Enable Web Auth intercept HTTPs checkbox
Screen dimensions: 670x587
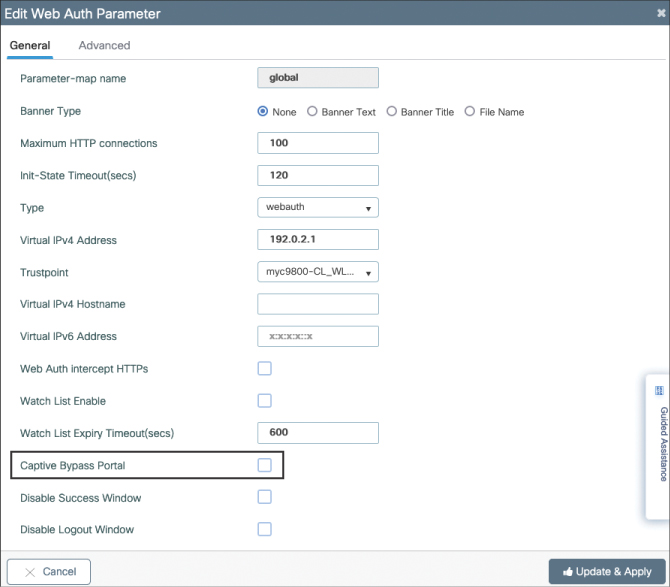[x=265, y=369]
